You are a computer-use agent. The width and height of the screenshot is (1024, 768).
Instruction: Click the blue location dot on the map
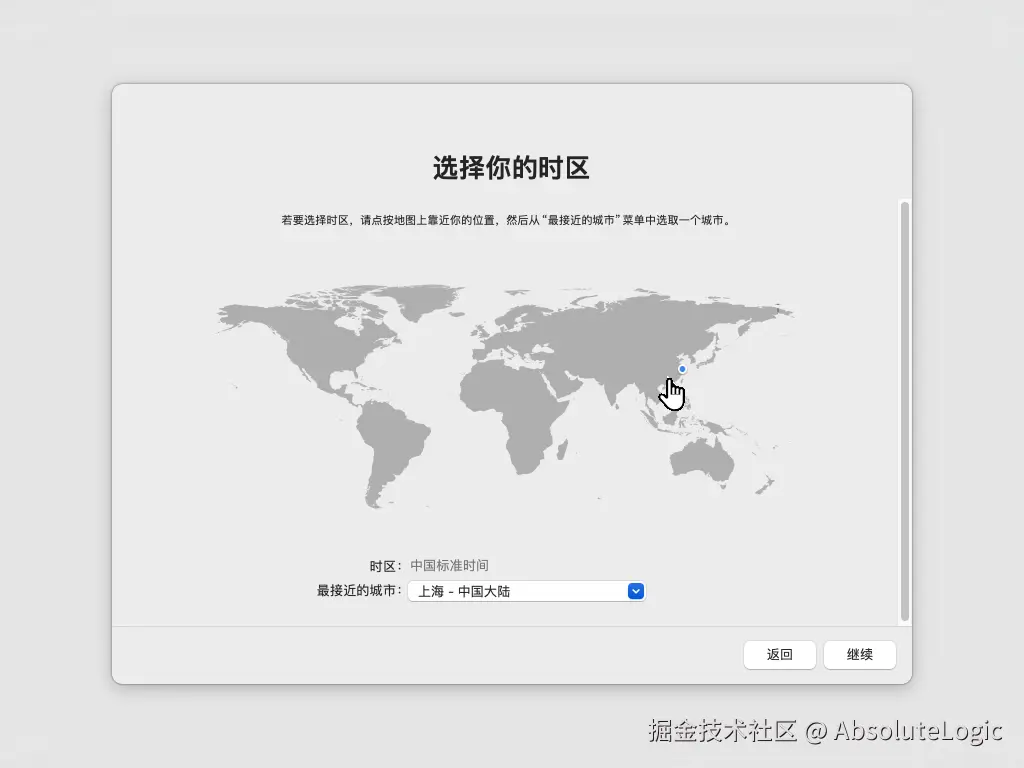(x=682, y=369)
